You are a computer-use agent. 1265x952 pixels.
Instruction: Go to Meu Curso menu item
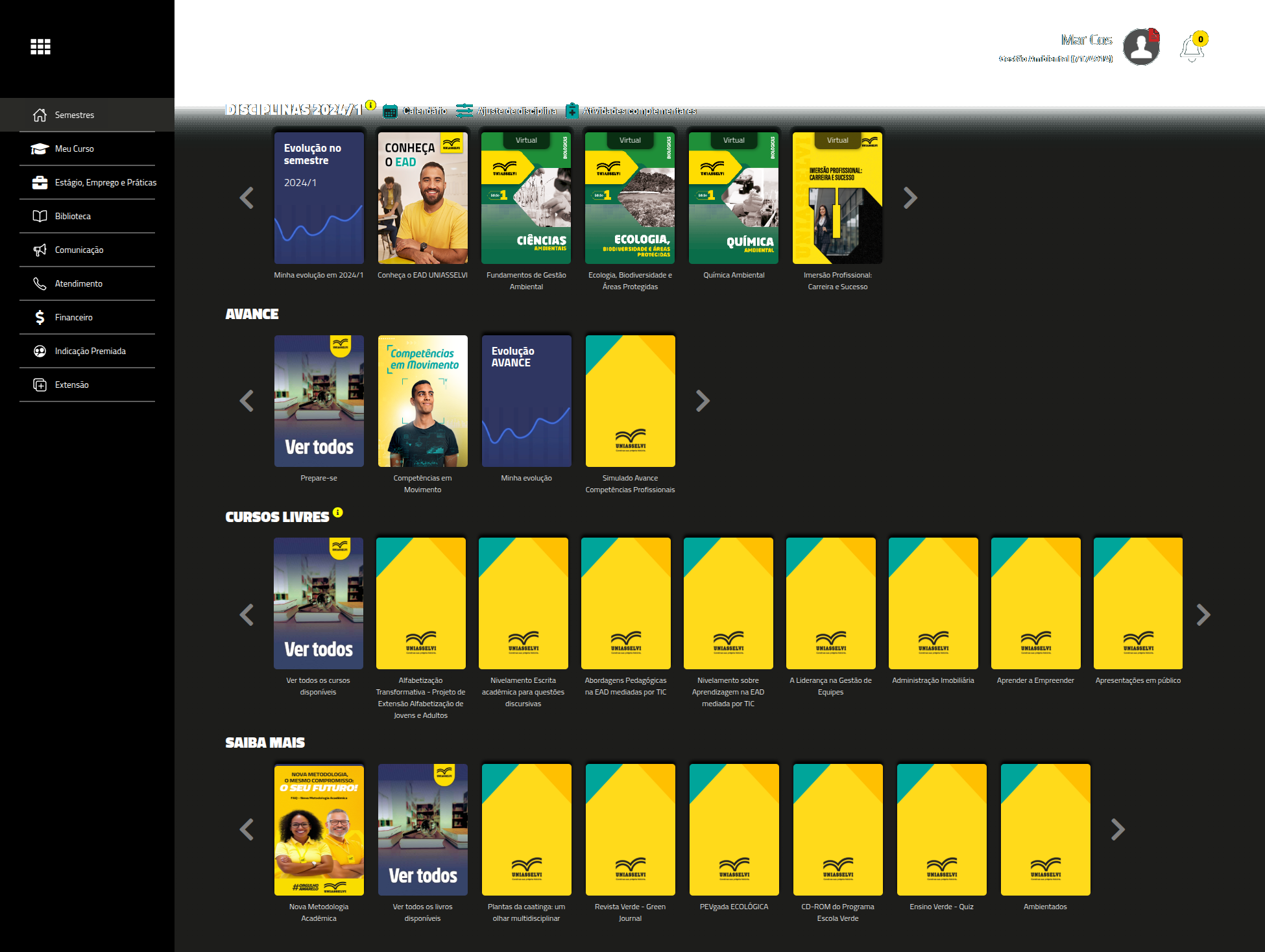click(74, 149)
